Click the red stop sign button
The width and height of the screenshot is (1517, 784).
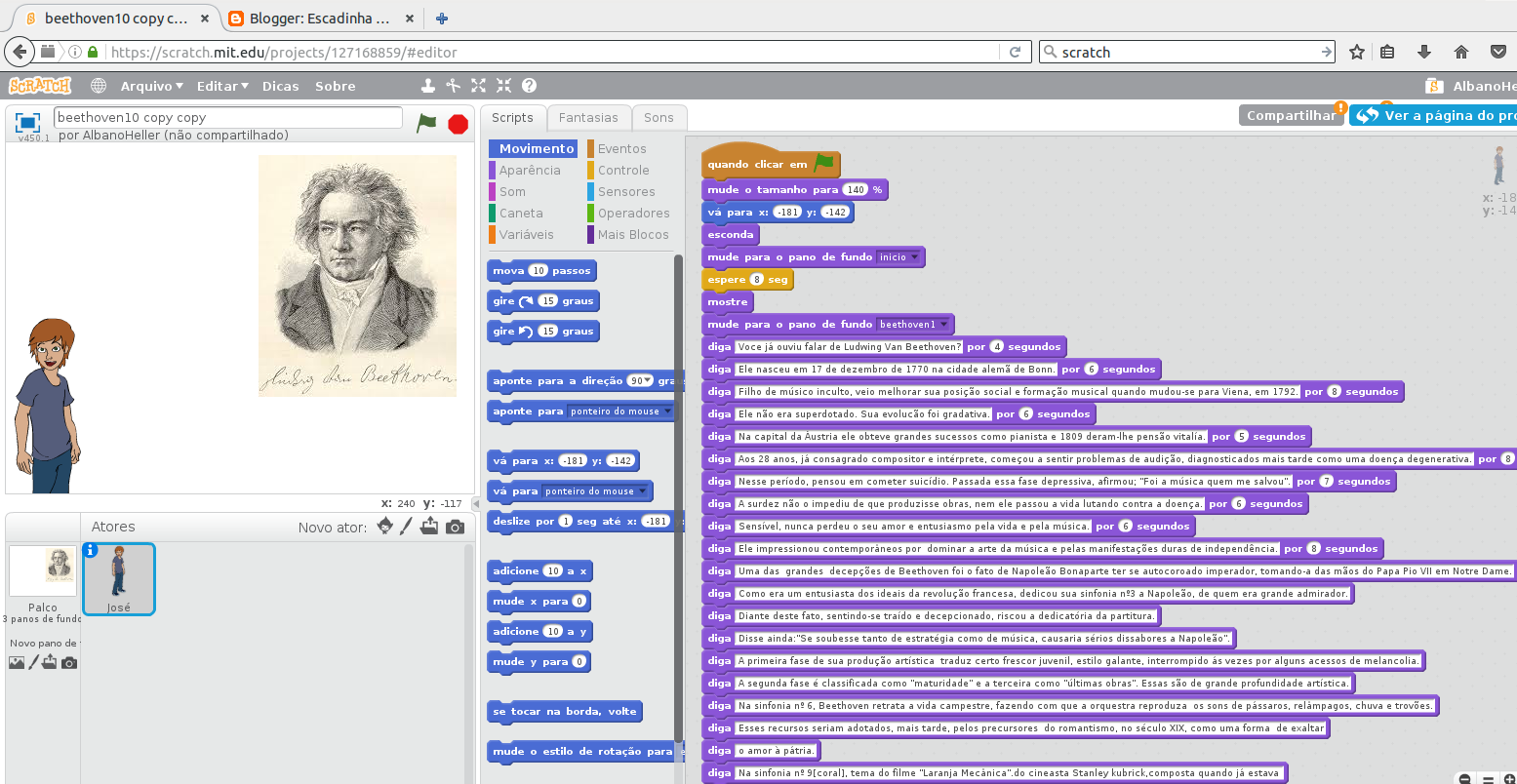point(458,124)
